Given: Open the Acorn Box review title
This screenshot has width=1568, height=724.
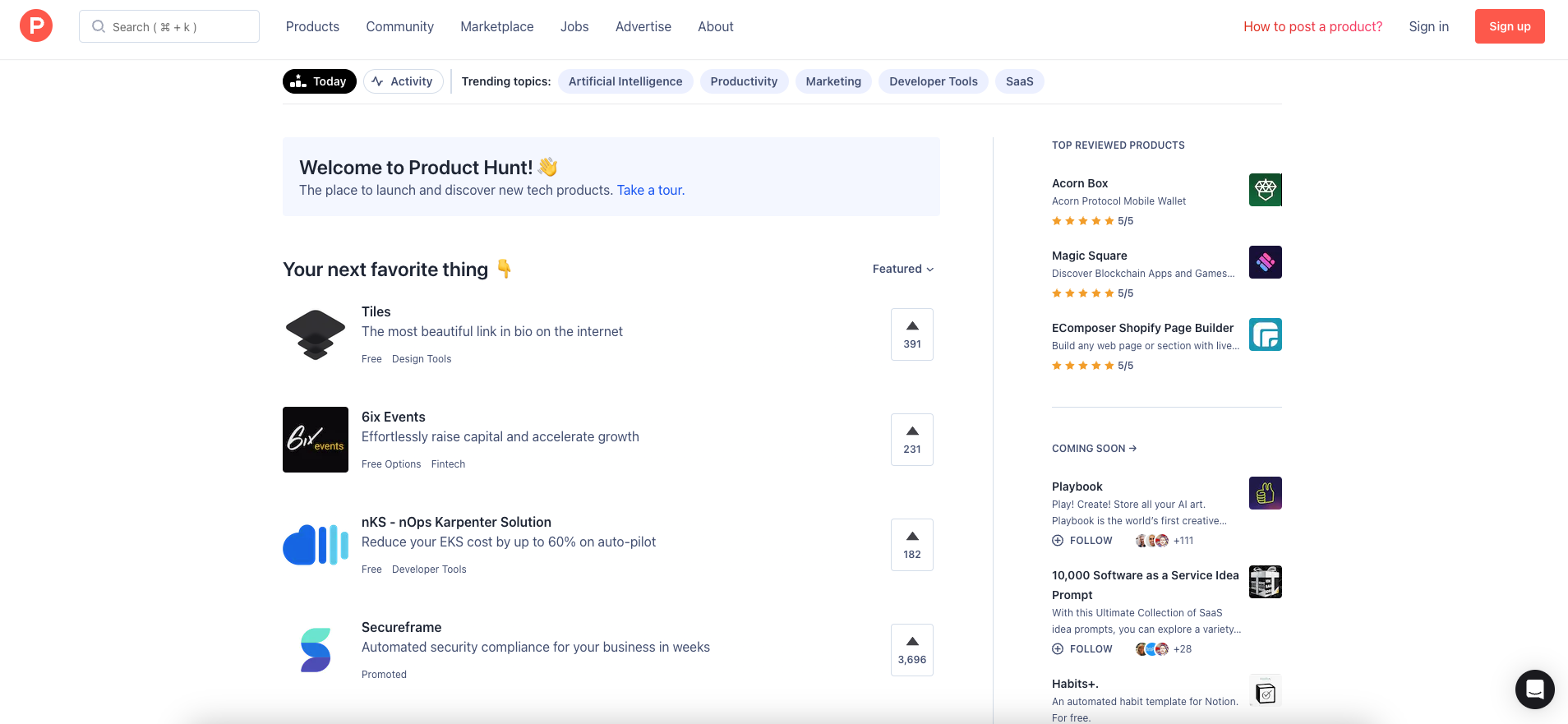Looking at the screenshot, I should tap(1080, 183).
